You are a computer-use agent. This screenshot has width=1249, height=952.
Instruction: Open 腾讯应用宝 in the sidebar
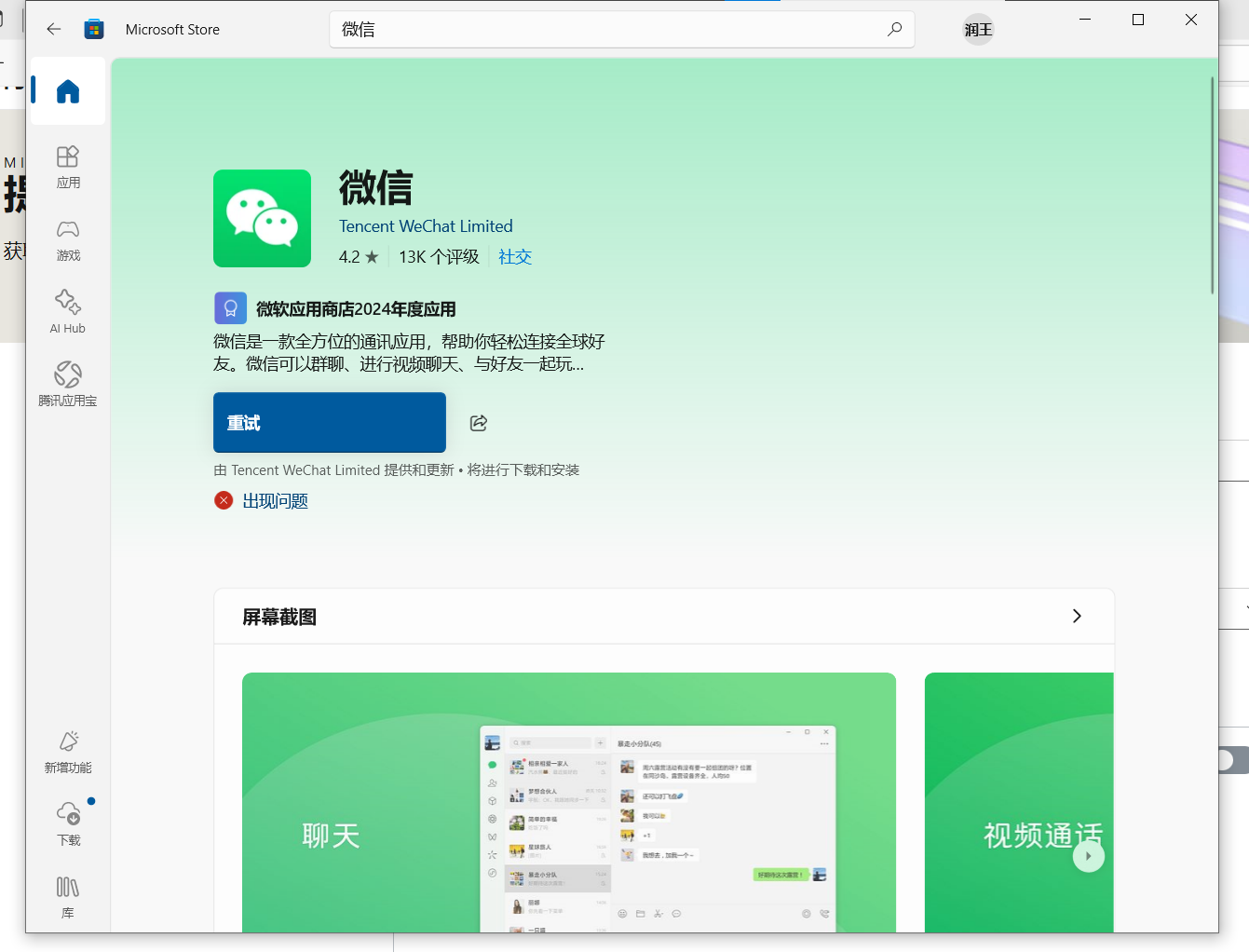point(68,386)
